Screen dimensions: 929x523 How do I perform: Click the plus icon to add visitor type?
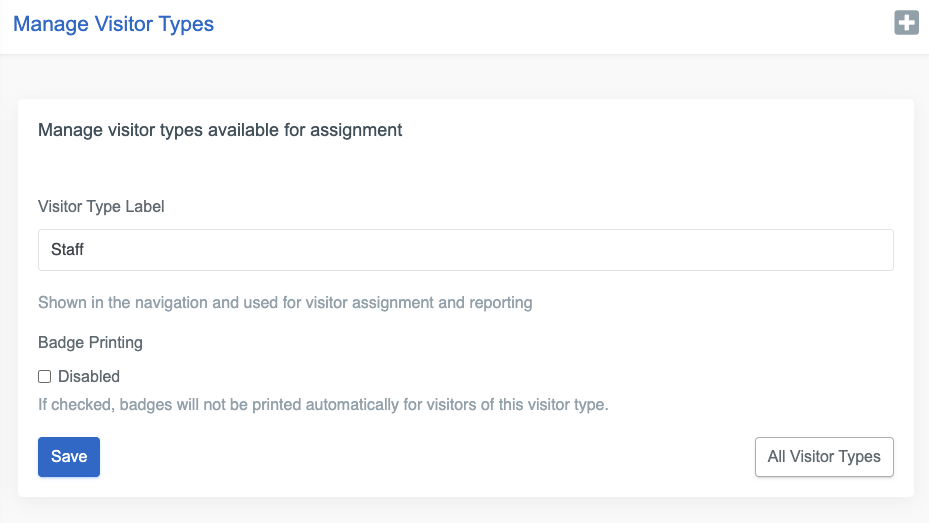[906, 23]
